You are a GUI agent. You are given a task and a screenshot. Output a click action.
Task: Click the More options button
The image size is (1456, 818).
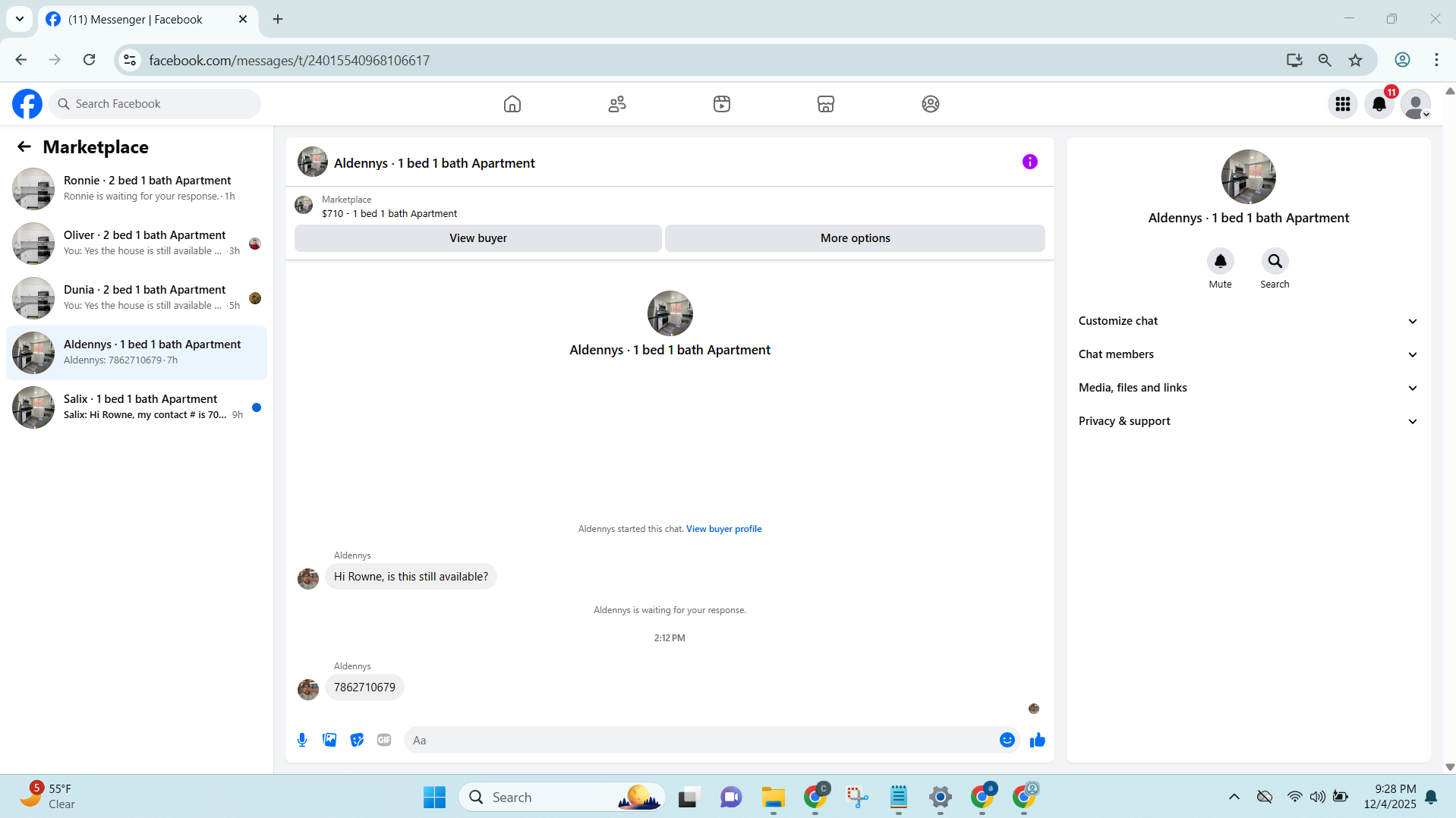coord(855,238)
